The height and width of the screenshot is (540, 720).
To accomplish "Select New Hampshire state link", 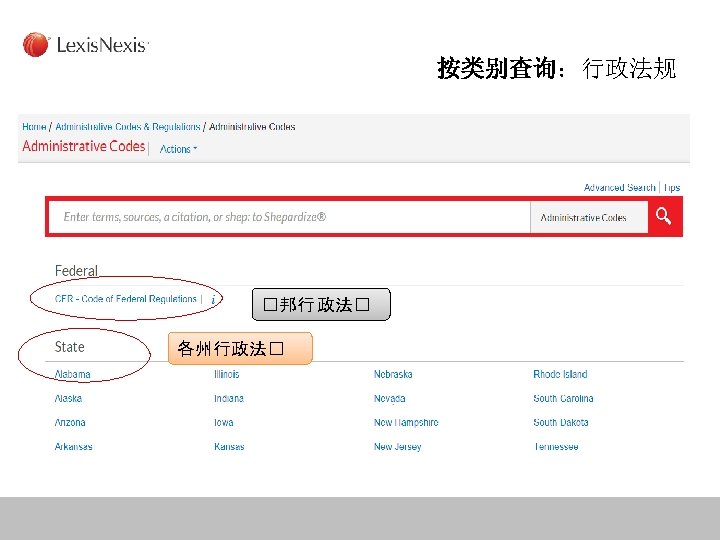I will (x=406, y=422).
